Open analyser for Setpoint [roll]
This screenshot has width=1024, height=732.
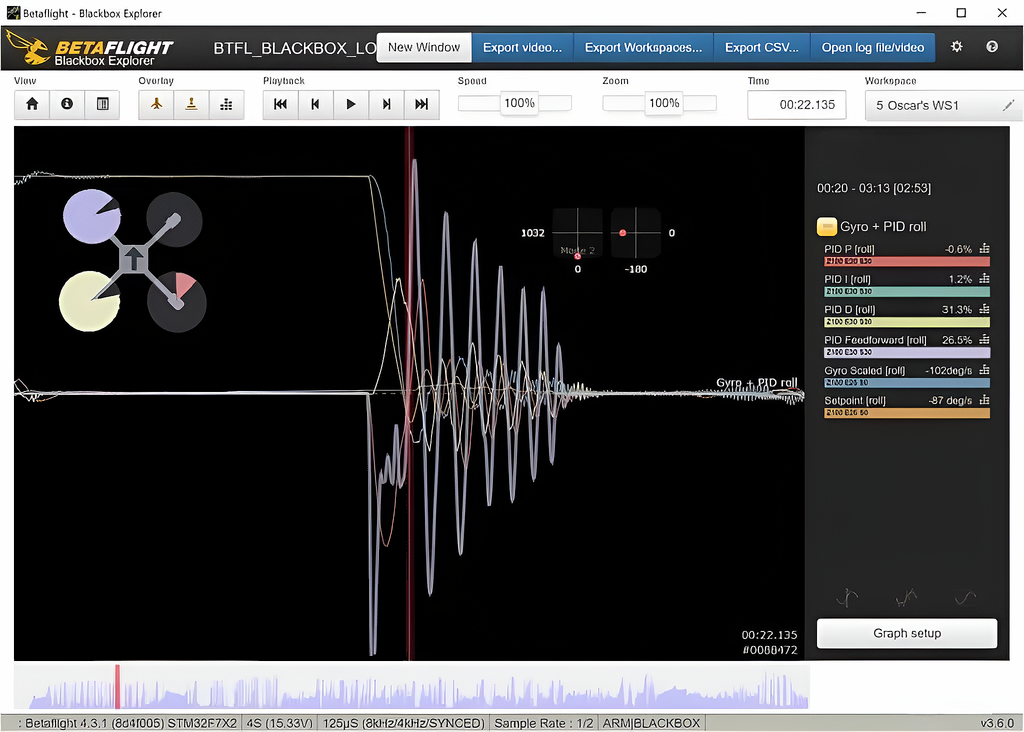[984, 400]
